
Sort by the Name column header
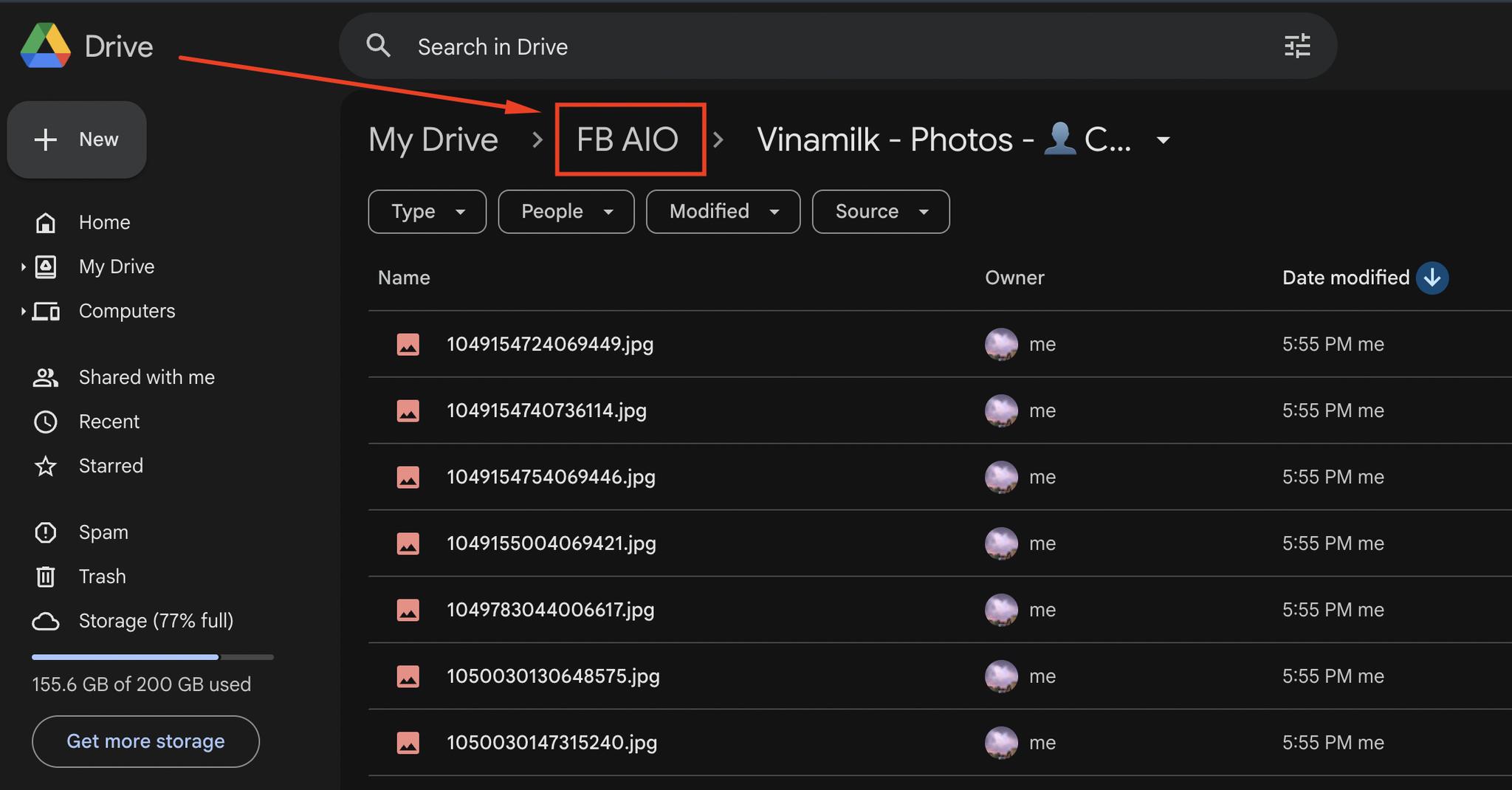click(404, 278)
